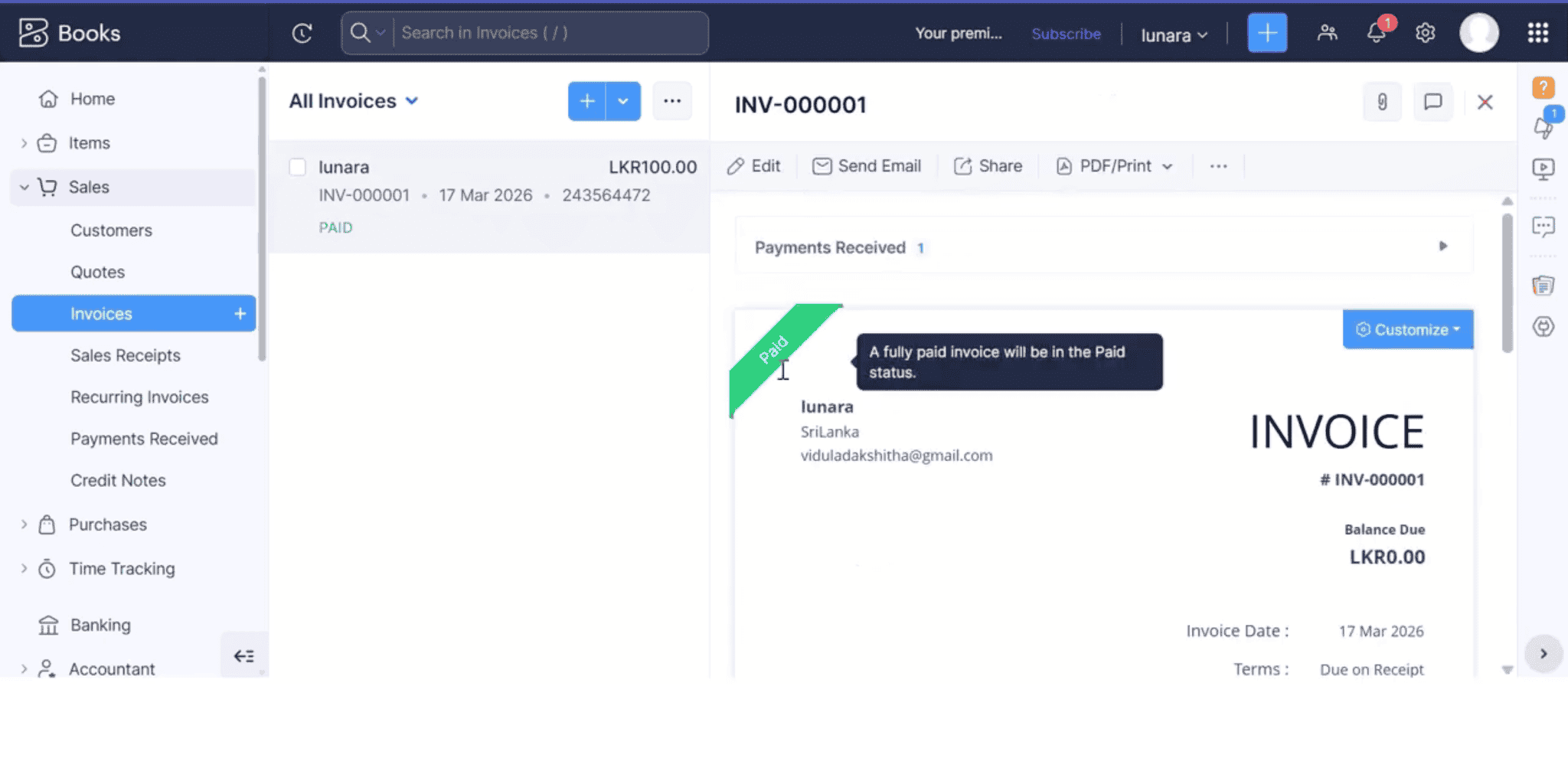
Task: Open Customers in the Sales menu
Action: (111, 230)
